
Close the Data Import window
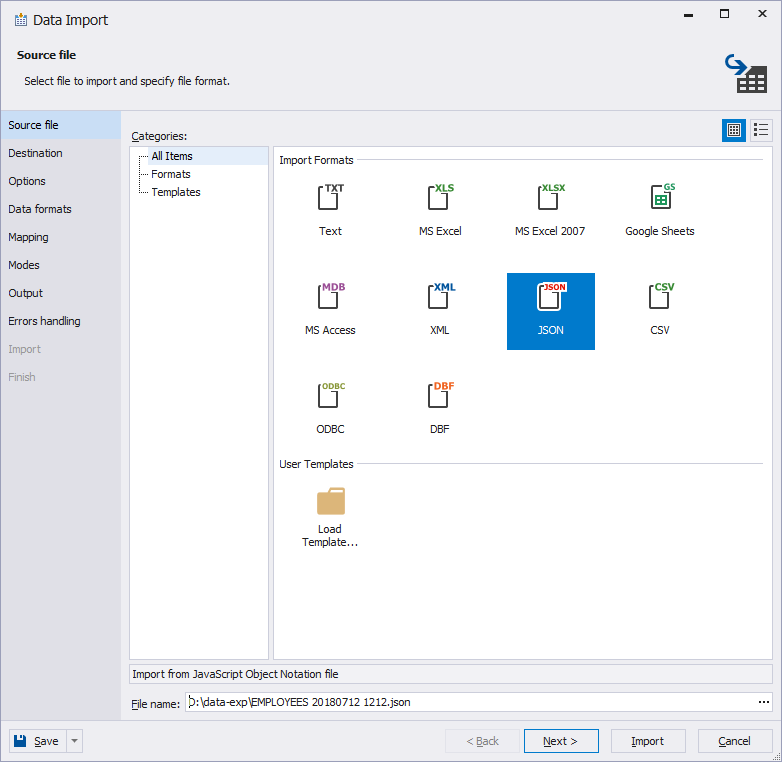(x=762, y=14)
